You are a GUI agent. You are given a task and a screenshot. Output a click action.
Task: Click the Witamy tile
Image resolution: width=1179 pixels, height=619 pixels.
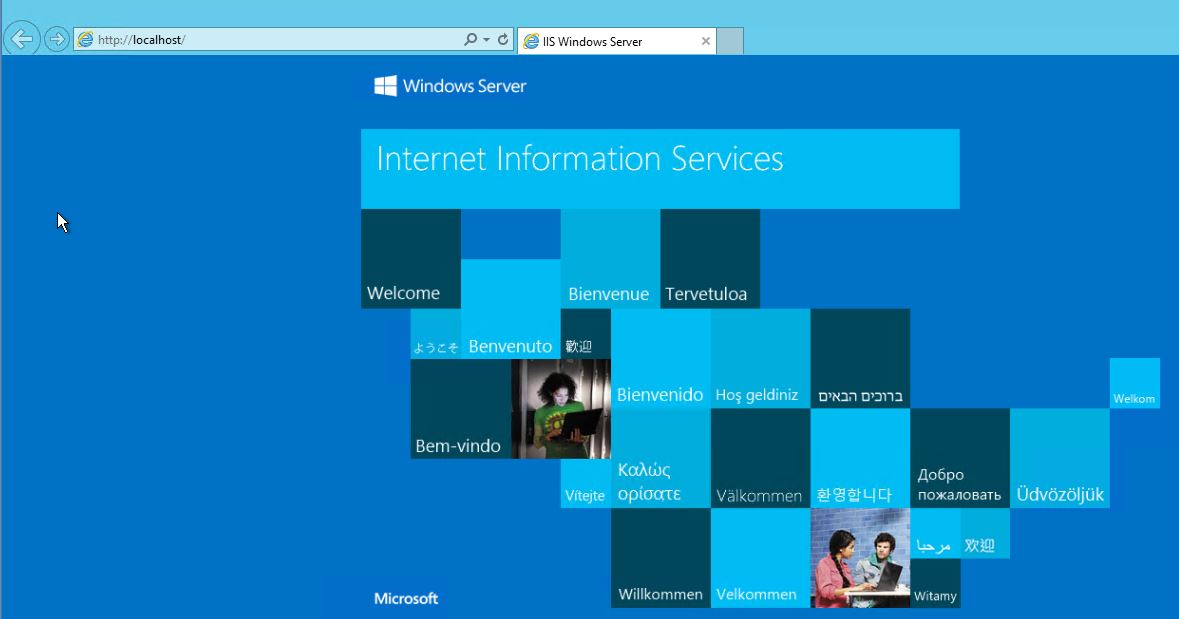coord(935,583)
